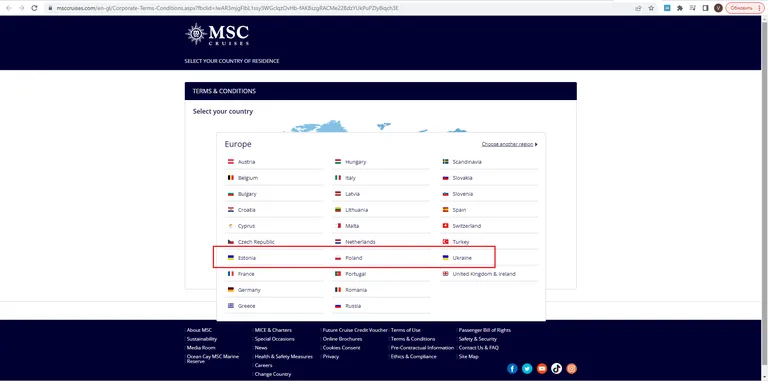Viewport: 768px width, 381px height.
Task: Open Online Brochures footer link
Action: pyautogui.click(x=342, y=339)
